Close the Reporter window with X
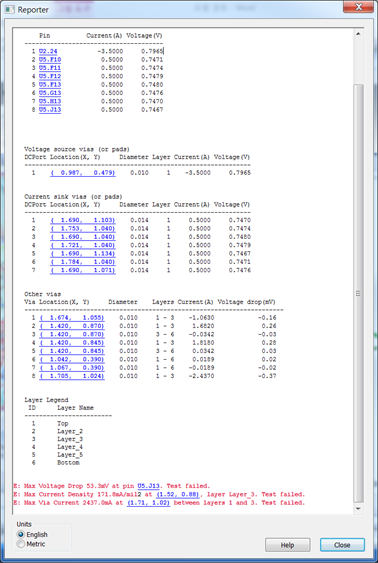 (x=358, y=7)
